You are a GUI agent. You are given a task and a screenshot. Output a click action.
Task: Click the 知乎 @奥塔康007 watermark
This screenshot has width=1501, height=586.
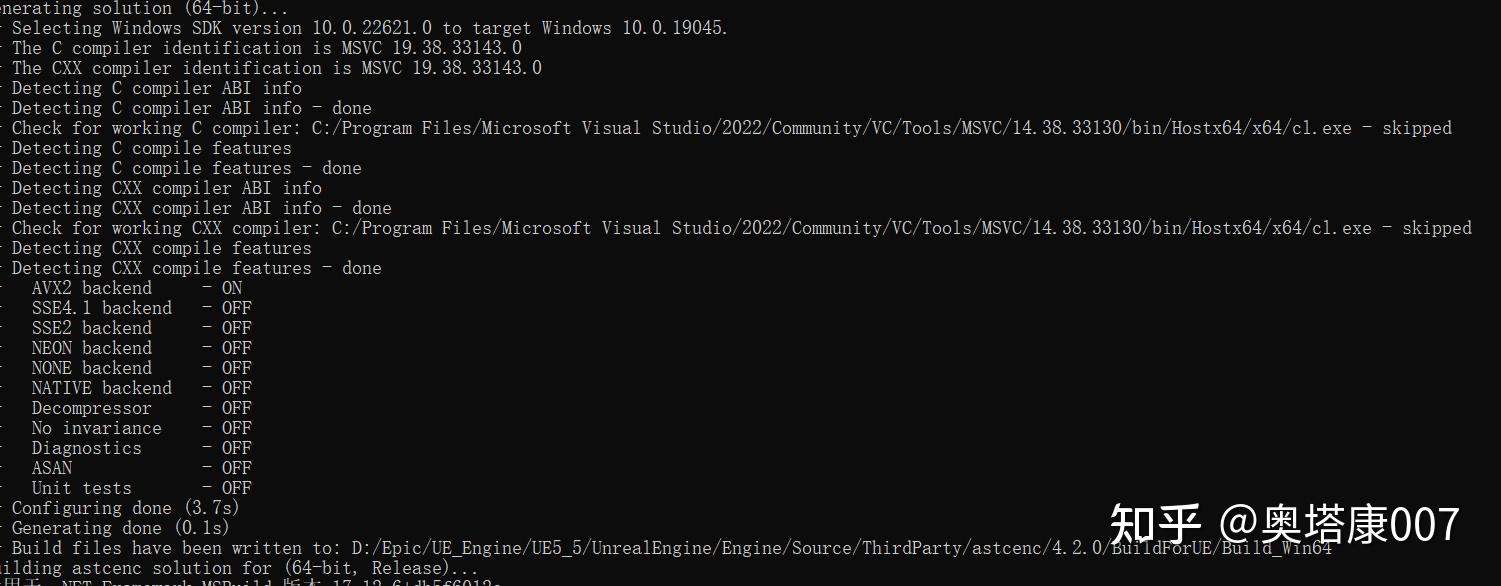pos(1285,524)
